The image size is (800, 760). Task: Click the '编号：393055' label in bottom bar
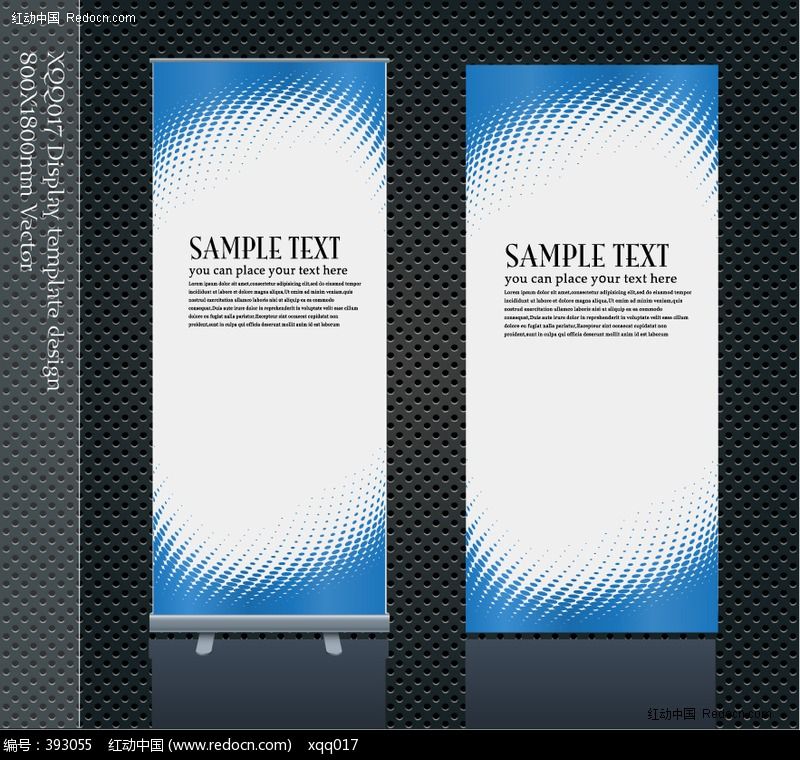(x=47, y=745)
